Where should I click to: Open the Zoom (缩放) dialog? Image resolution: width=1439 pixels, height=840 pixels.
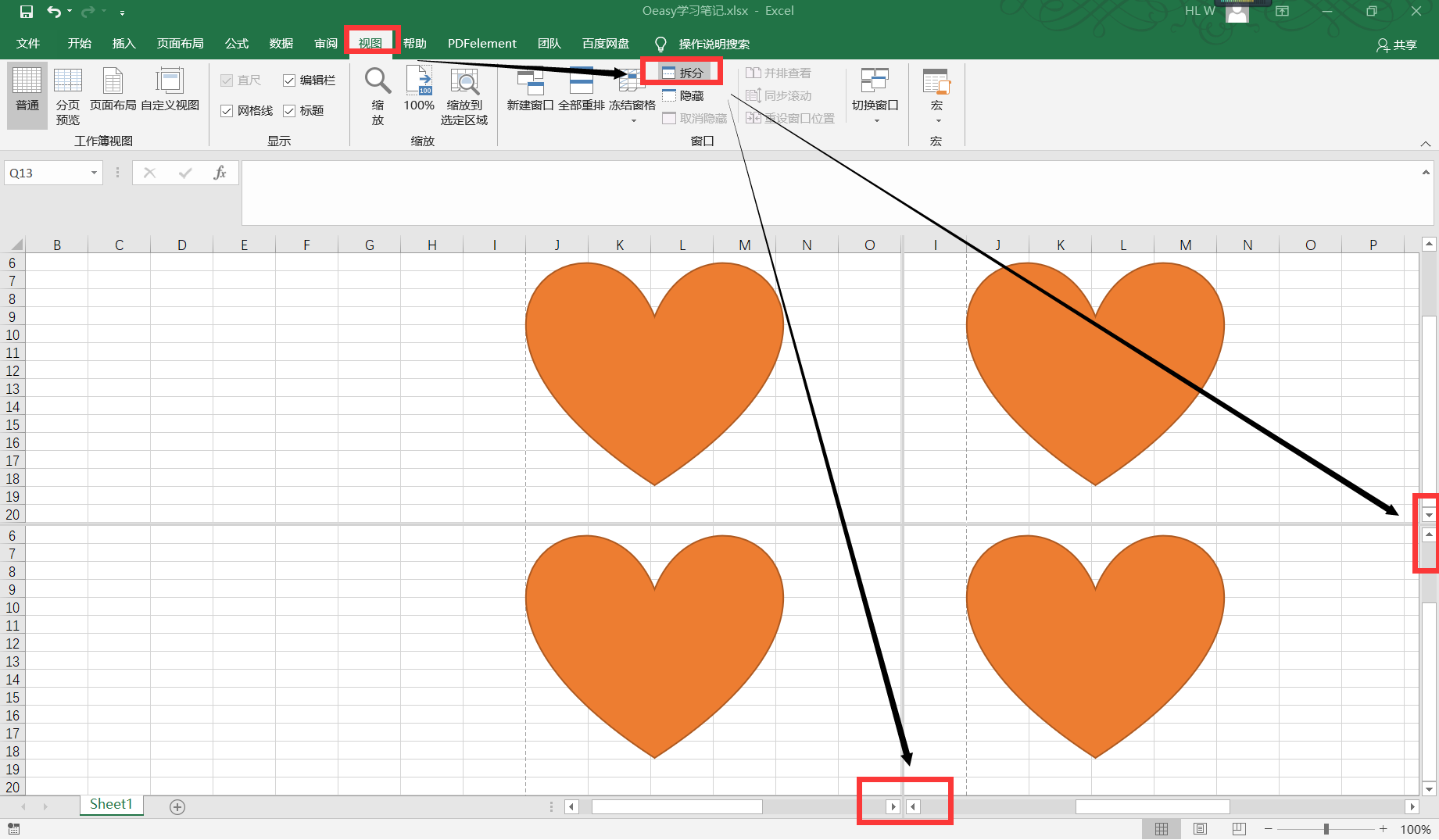[378, 96]
